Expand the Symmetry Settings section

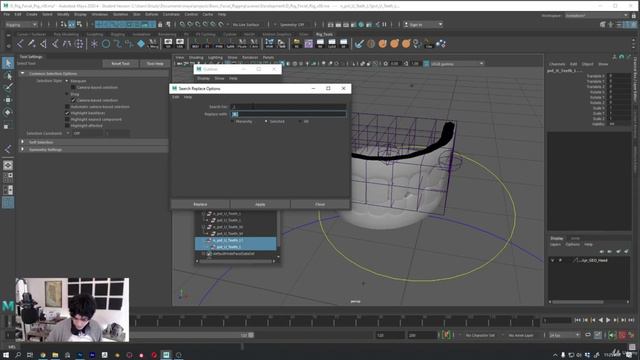[x=22, y=149]
